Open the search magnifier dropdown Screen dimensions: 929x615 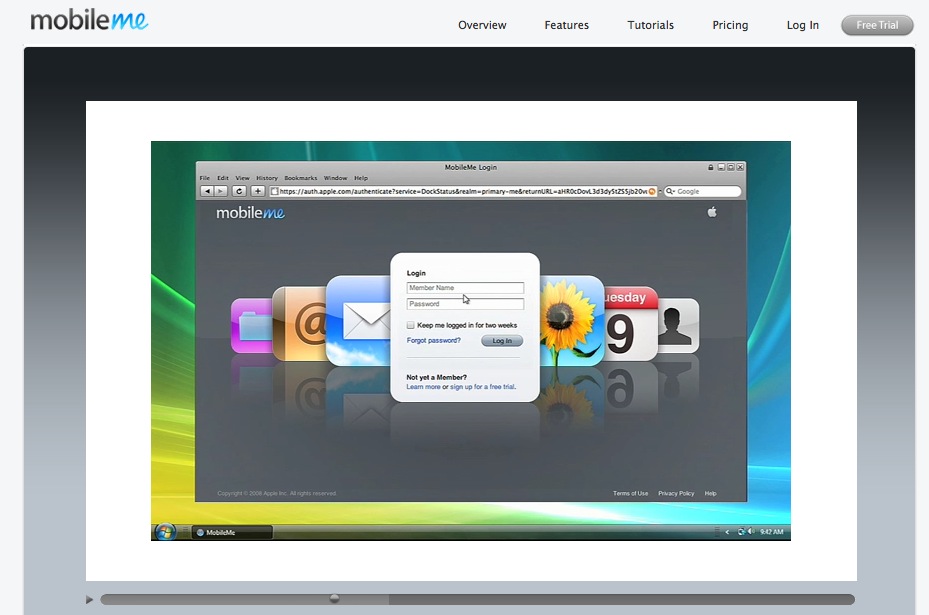pyautogui.click(x=670, y=191)
